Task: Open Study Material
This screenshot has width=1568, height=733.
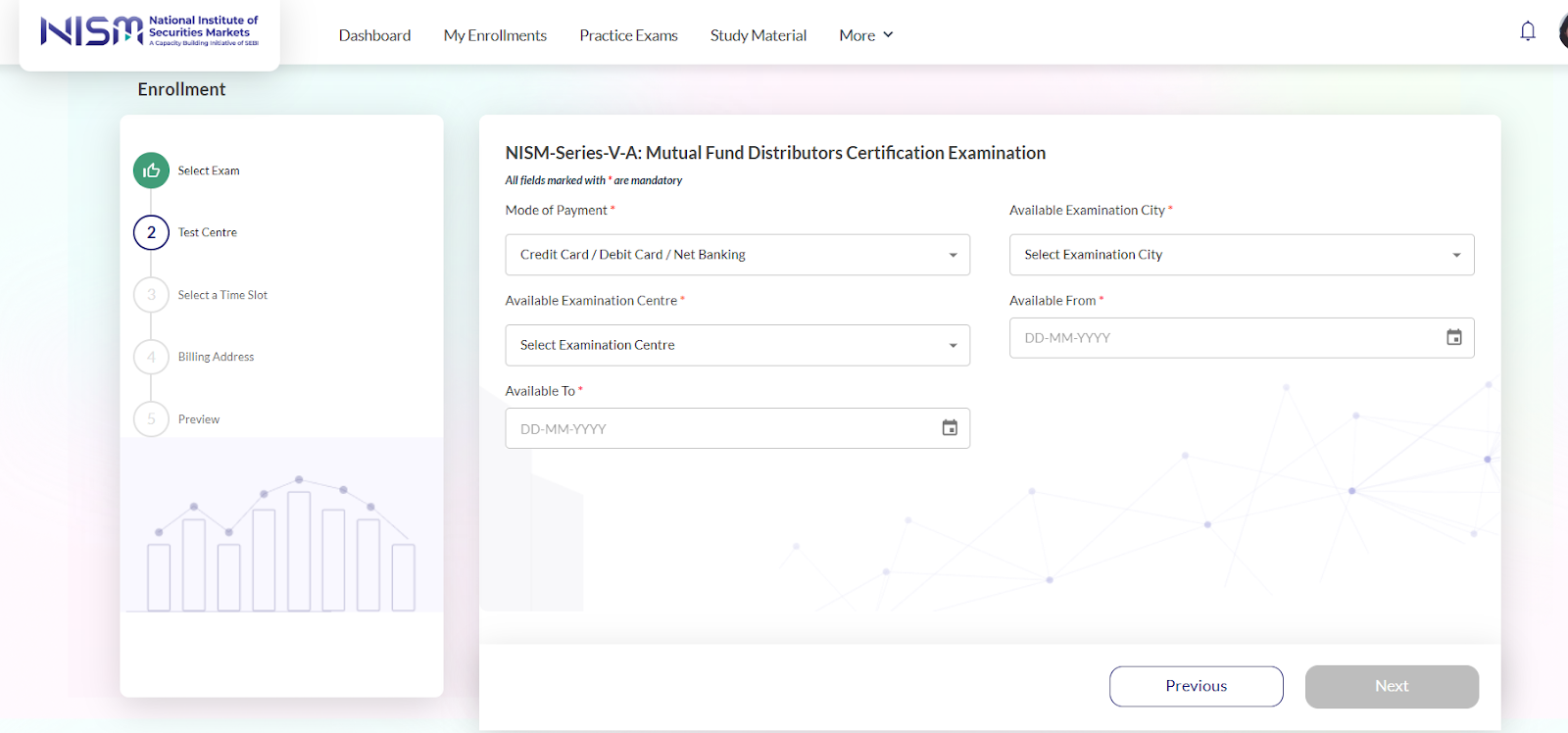Action: click(759, 35)
